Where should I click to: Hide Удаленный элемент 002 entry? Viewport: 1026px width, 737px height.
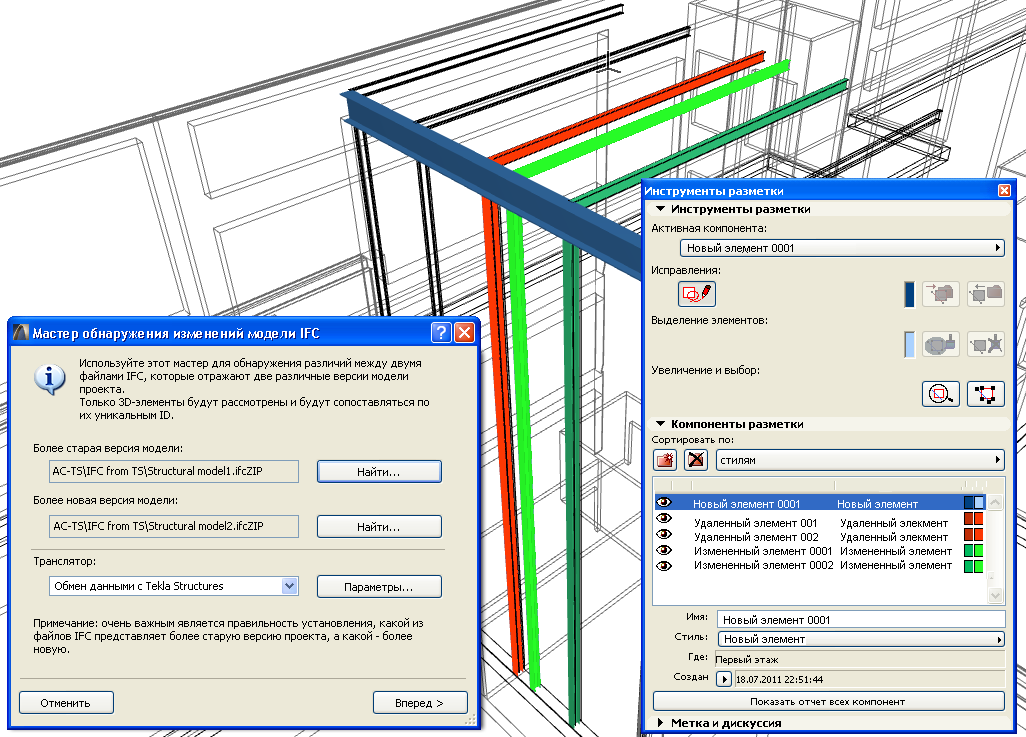[664, 535]
